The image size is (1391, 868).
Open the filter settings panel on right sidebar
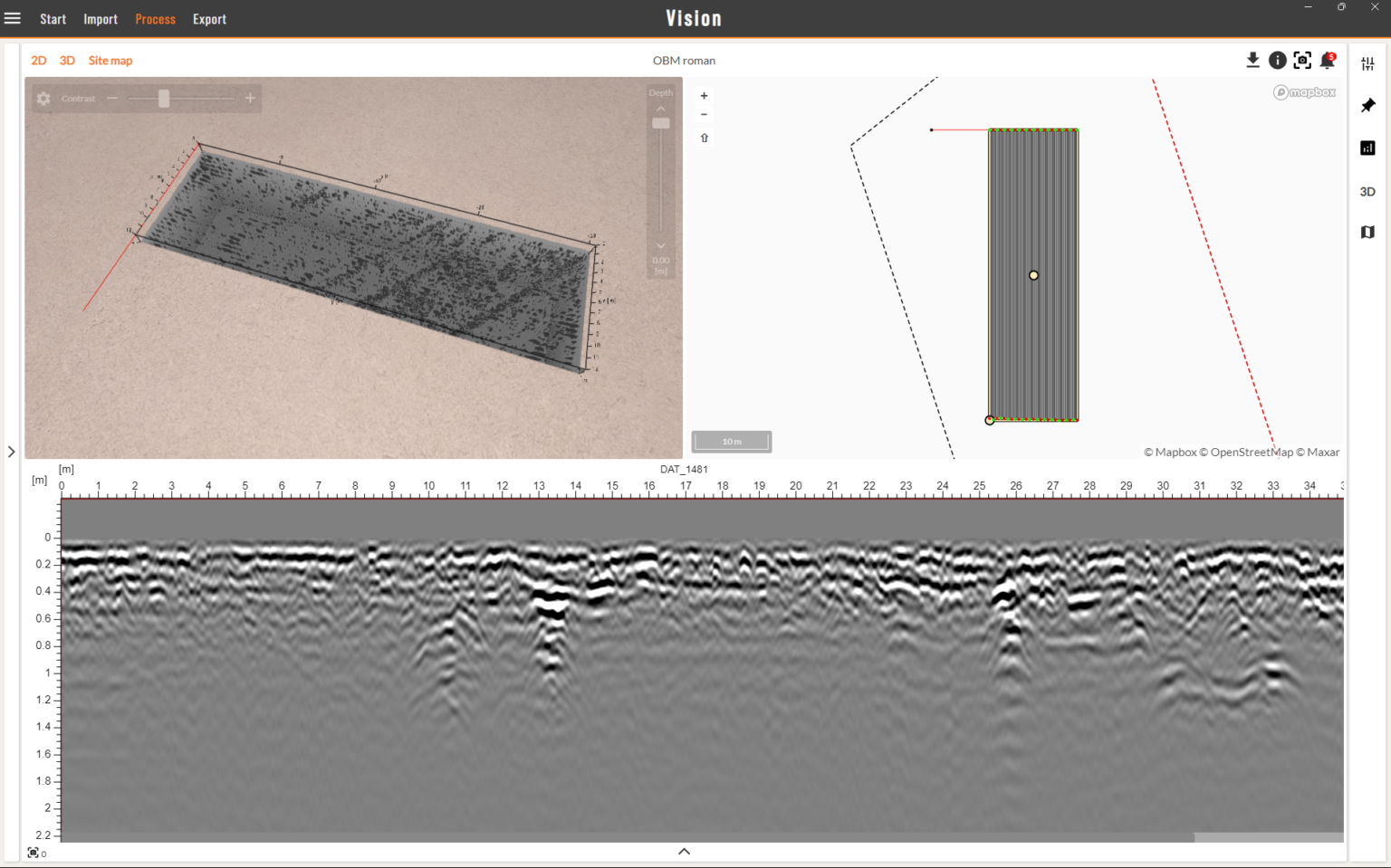(1367, 63)
